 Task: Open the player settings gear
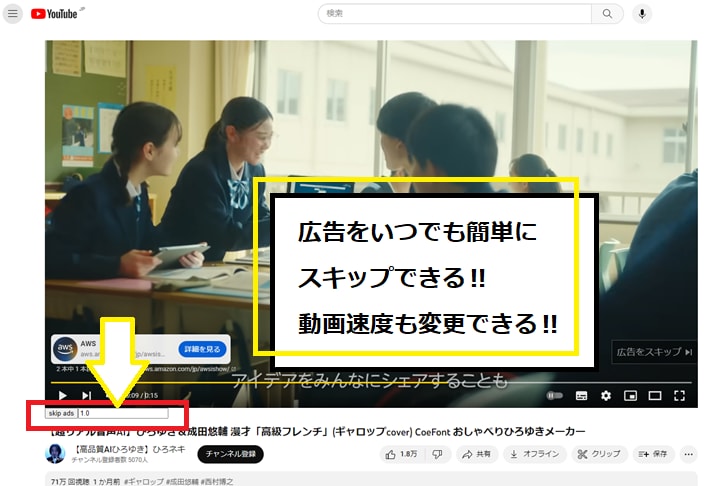tap(606, 395)
